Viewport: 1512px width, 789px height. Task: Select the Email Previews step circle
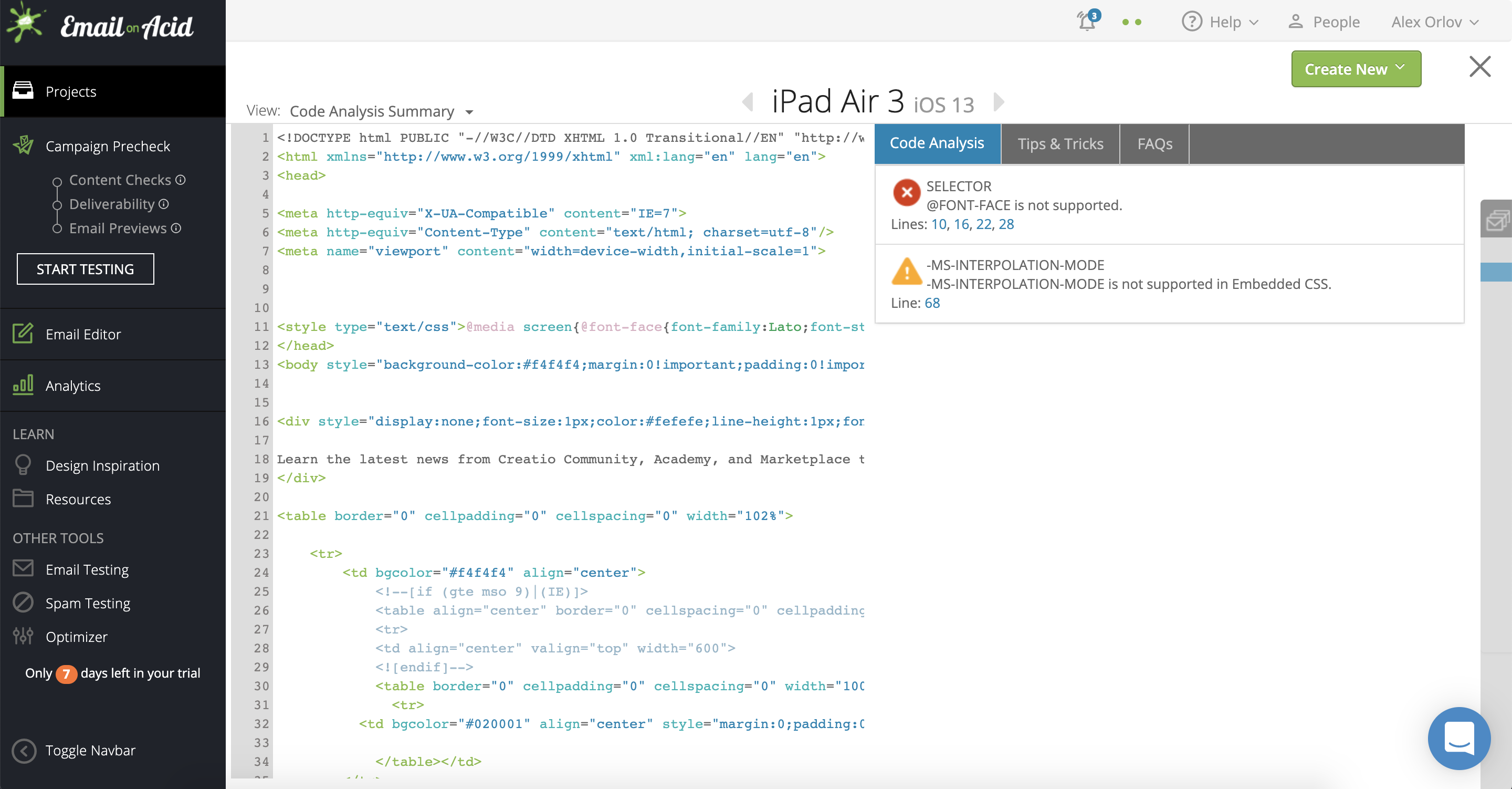[x=57, y=229]
